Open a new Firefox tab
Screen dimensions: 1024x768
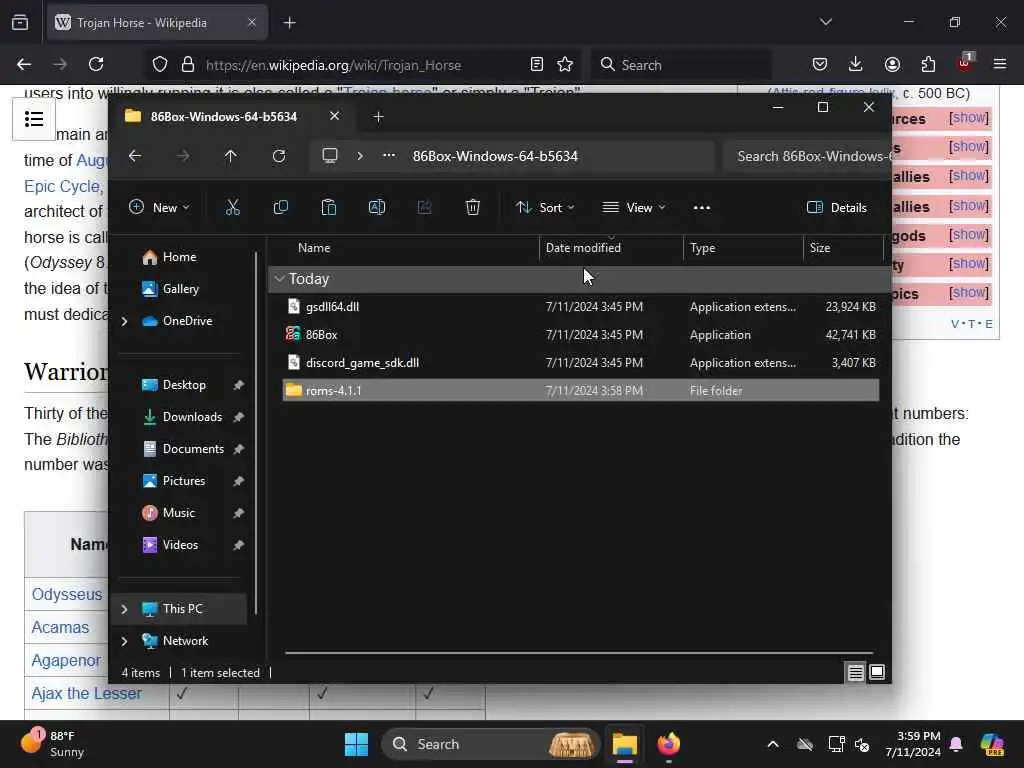290,23
